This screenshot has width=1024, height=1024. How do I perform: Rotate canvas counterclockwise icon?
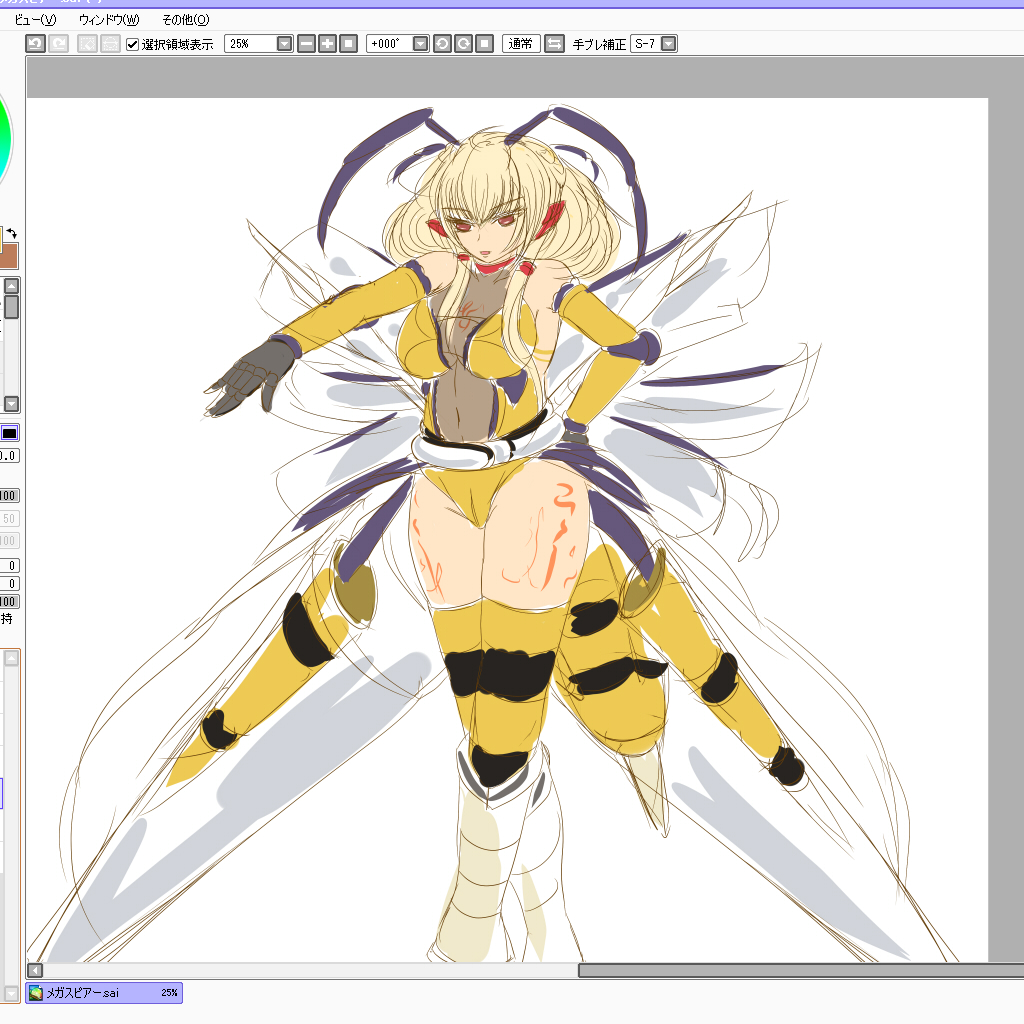pos(442,44)
